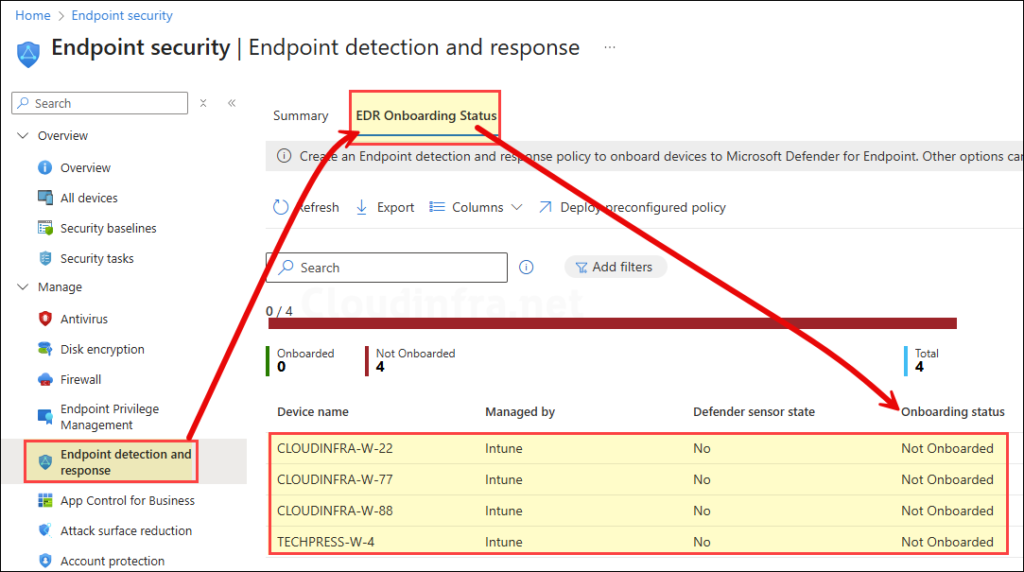Viewport: 1024px width, 572px height.
Task: Sort by Onboarding status column header
Action: (953, 412)
